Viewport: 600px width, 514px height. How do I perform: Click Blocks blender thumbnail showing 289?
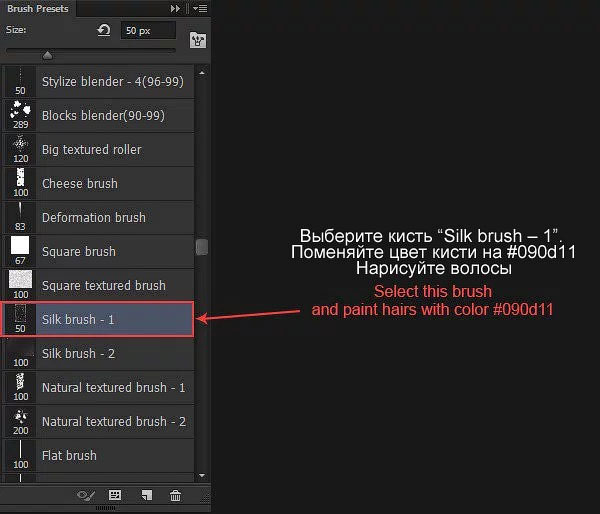(20, 116)
